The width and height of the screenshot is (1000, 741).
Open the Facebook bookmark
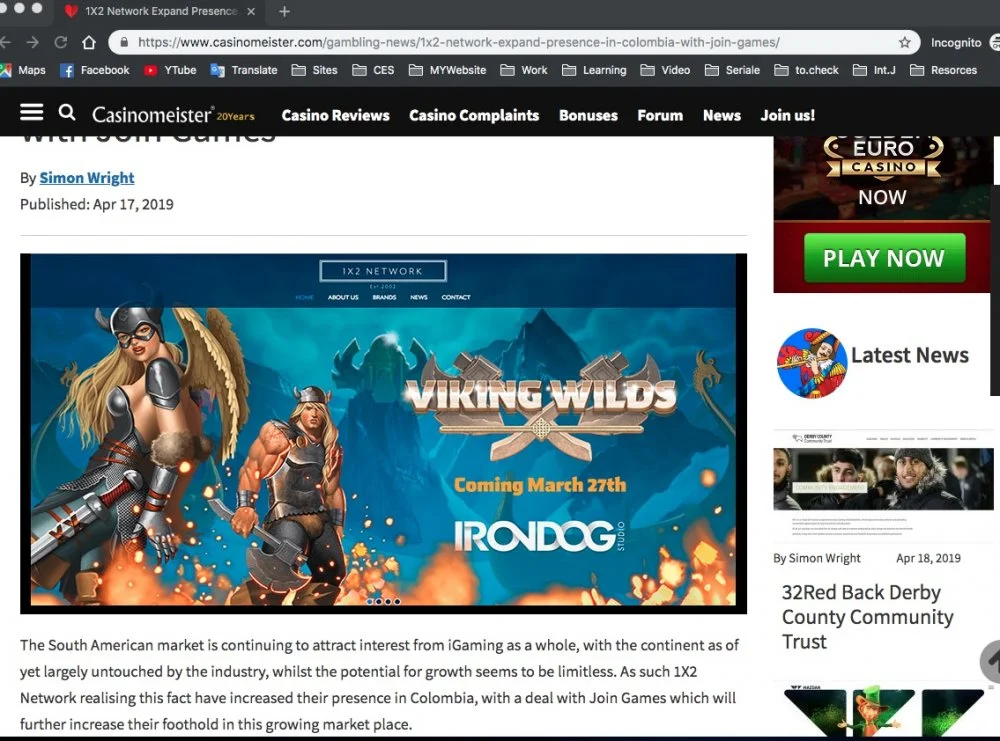[x=94, y=70]
